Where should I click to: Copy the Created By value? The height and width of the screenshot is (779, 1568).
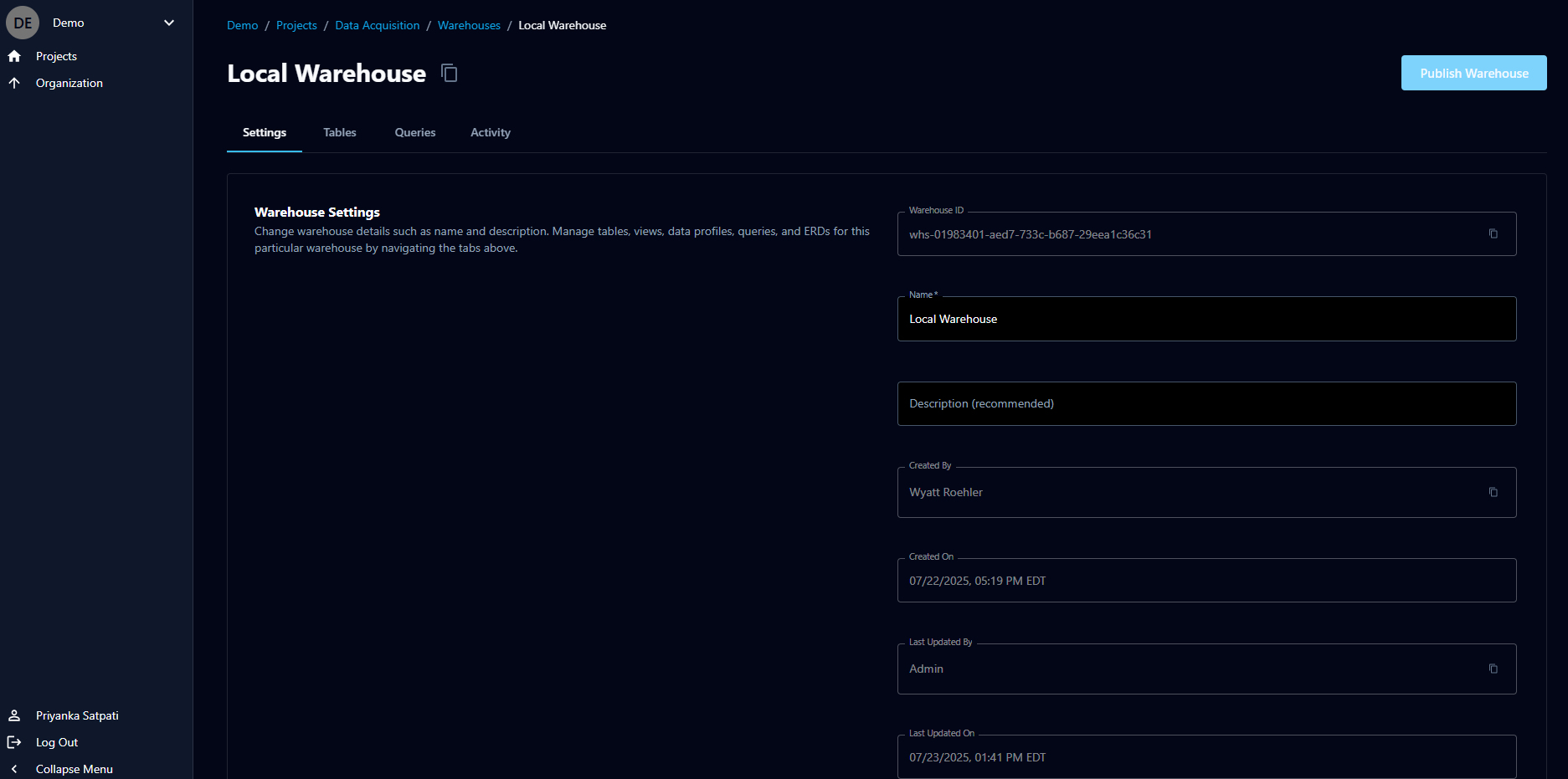click(1493, 492)
